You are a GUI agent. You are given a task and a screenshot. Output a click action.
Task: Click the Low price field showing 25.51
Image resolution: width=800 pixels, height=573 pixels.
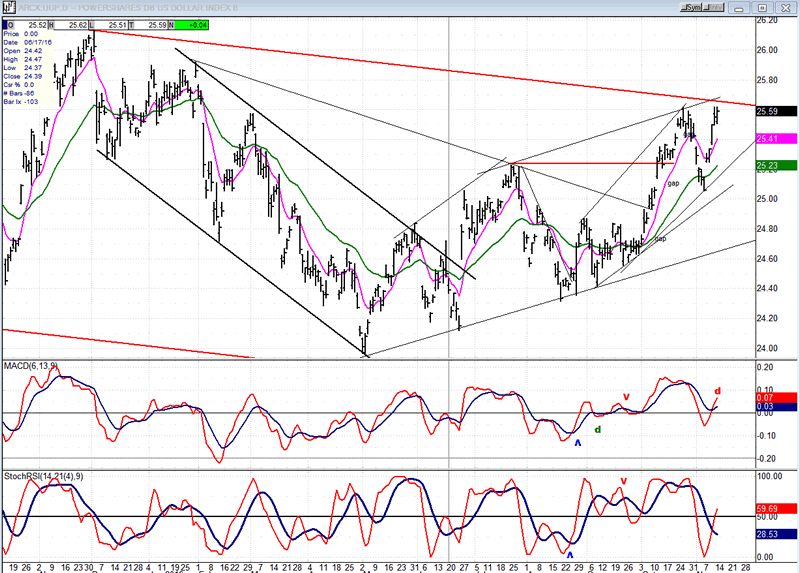117,23
